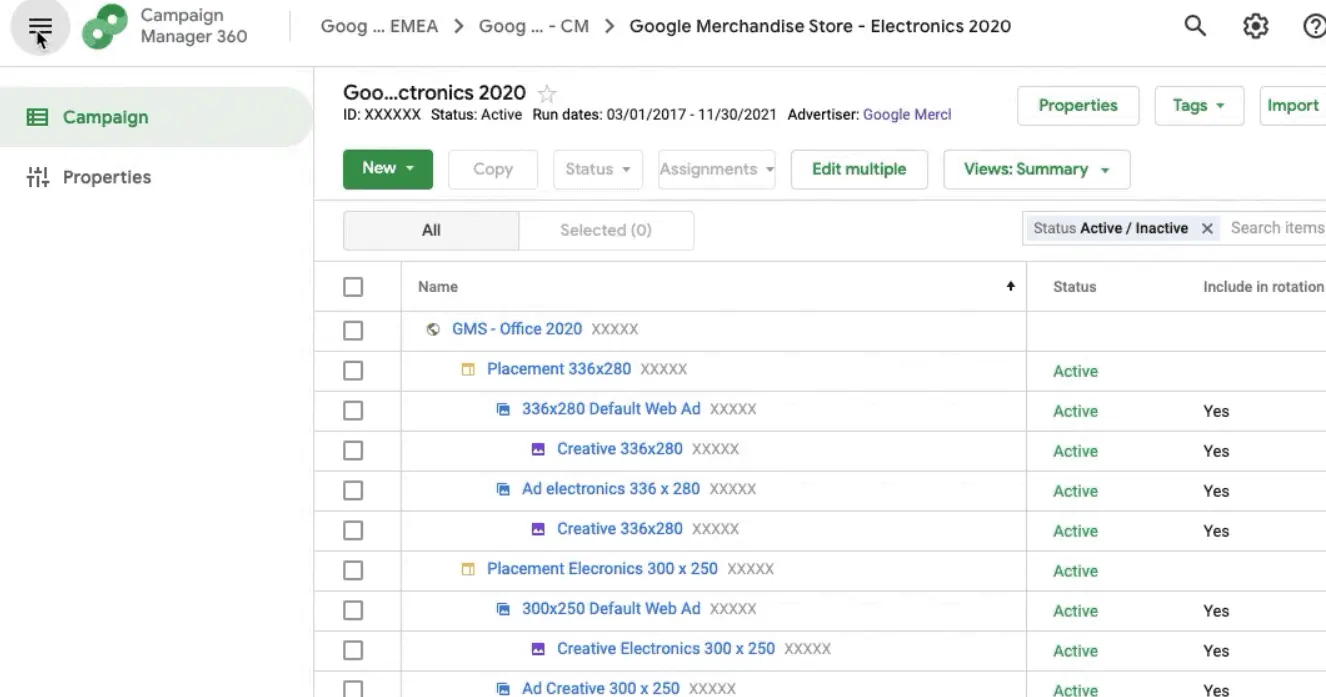This screenshot has width=1326, height=697.
Task: Click the Properties sidebar sliders icon
Action: pos(37,177)
